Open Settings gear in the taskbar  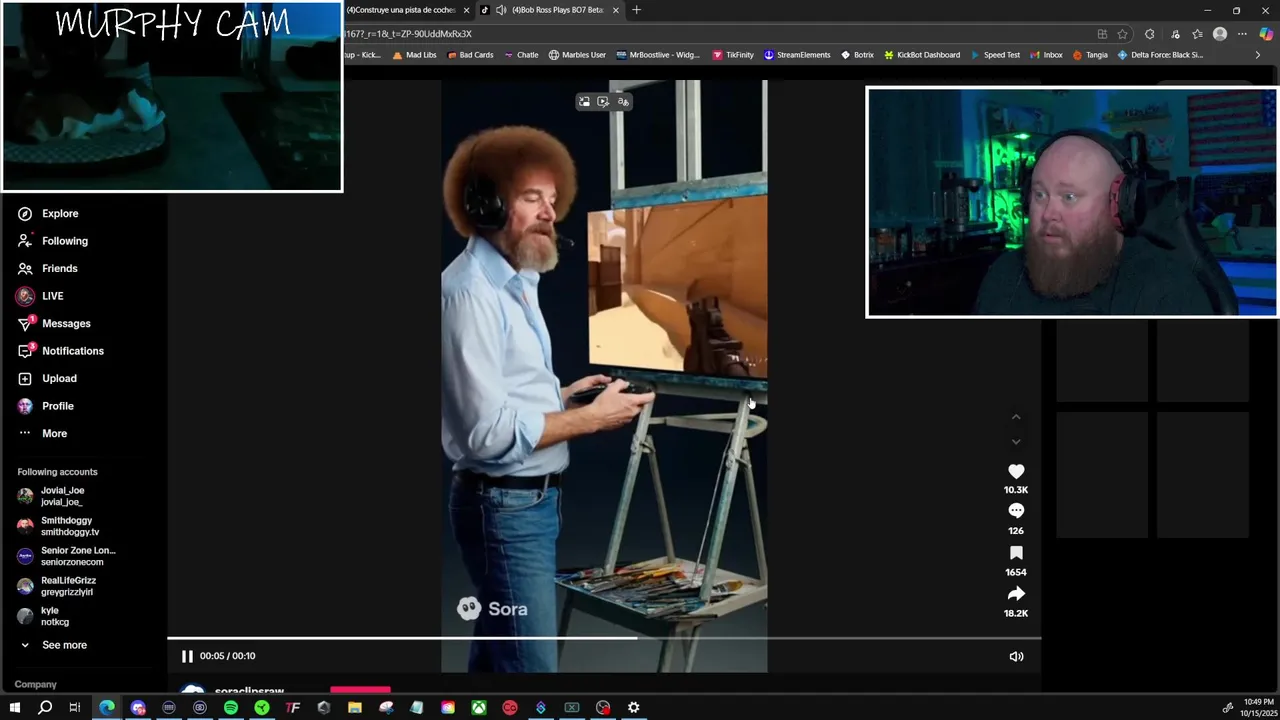click(634, 708)
